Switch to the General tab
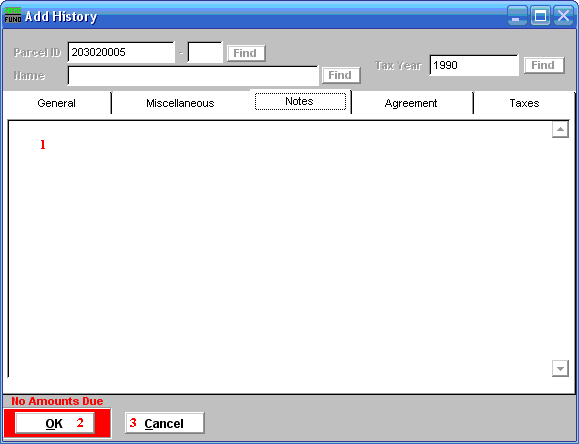Screen dimensions: 579x444 (56, 103)
